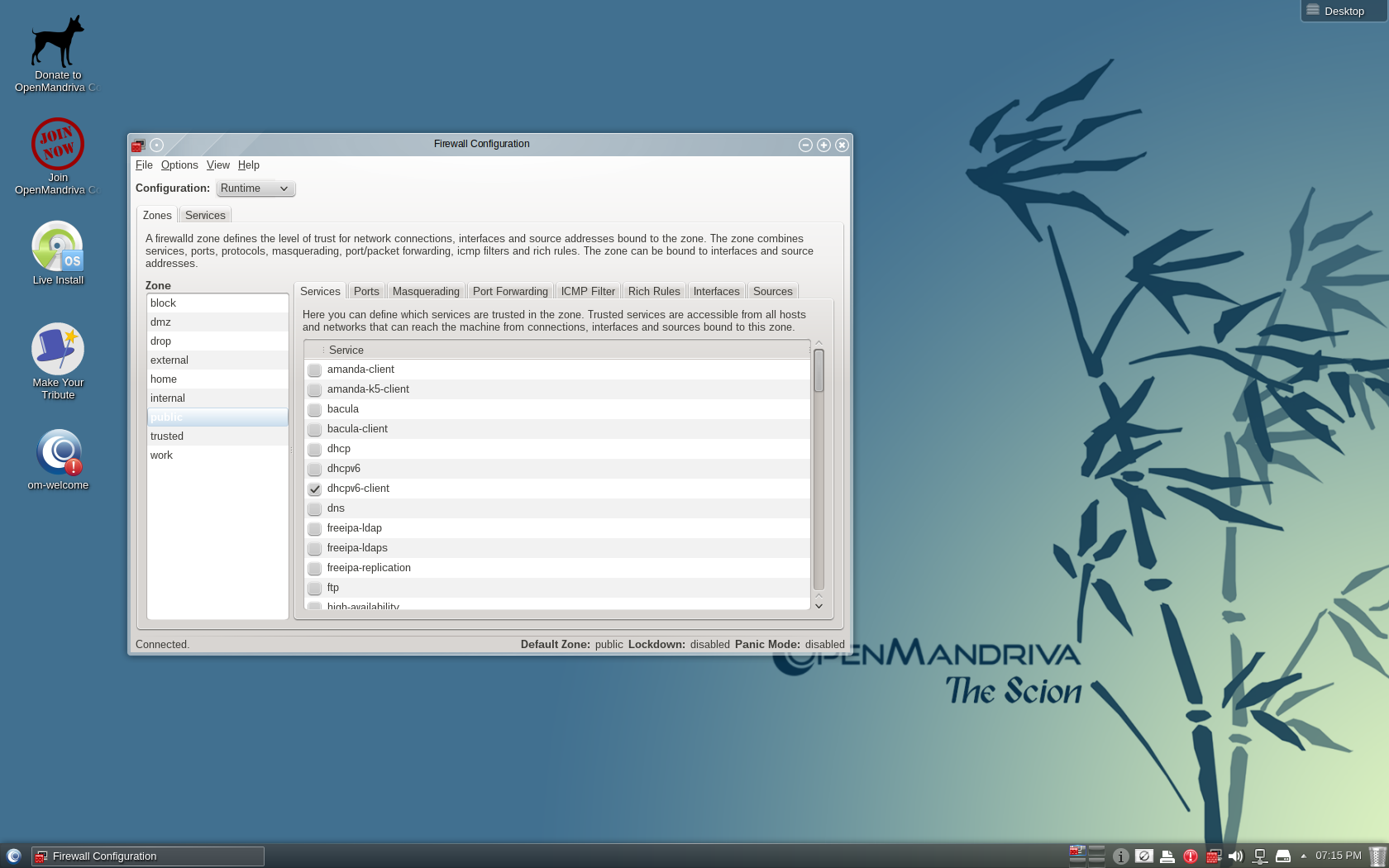Click the volume speaker tray icon
This screenshot has height=868, width=1389.
pos(1236,856)
